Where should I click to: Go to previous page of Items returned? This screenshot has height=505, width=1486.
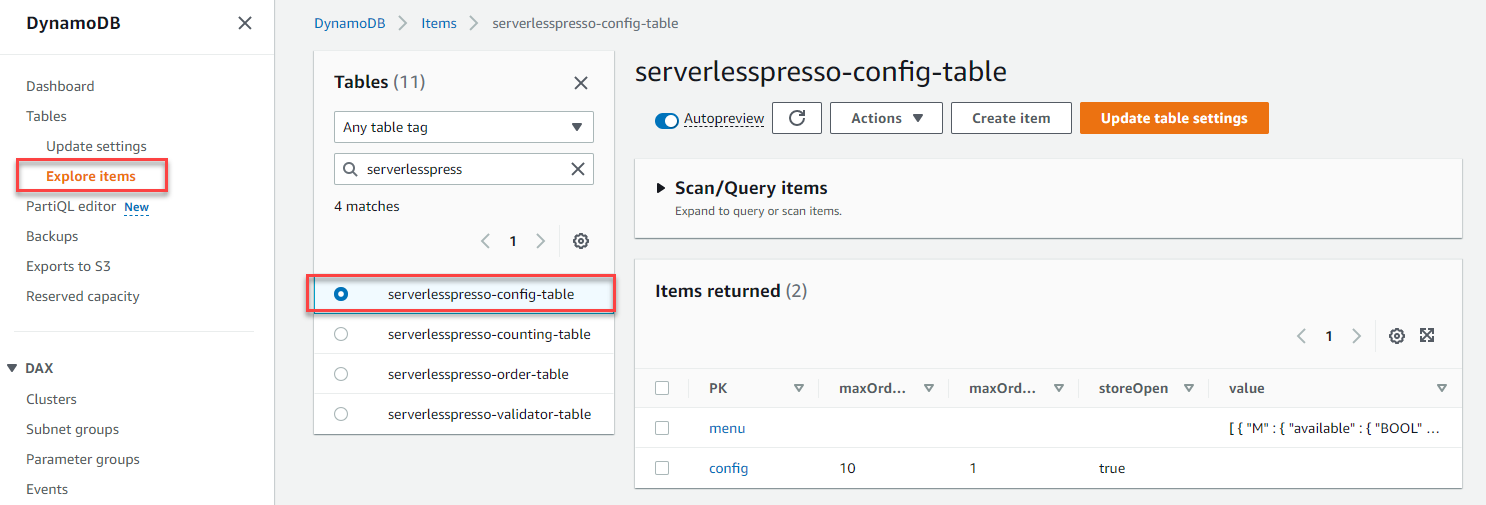[x=1301, y=336]
